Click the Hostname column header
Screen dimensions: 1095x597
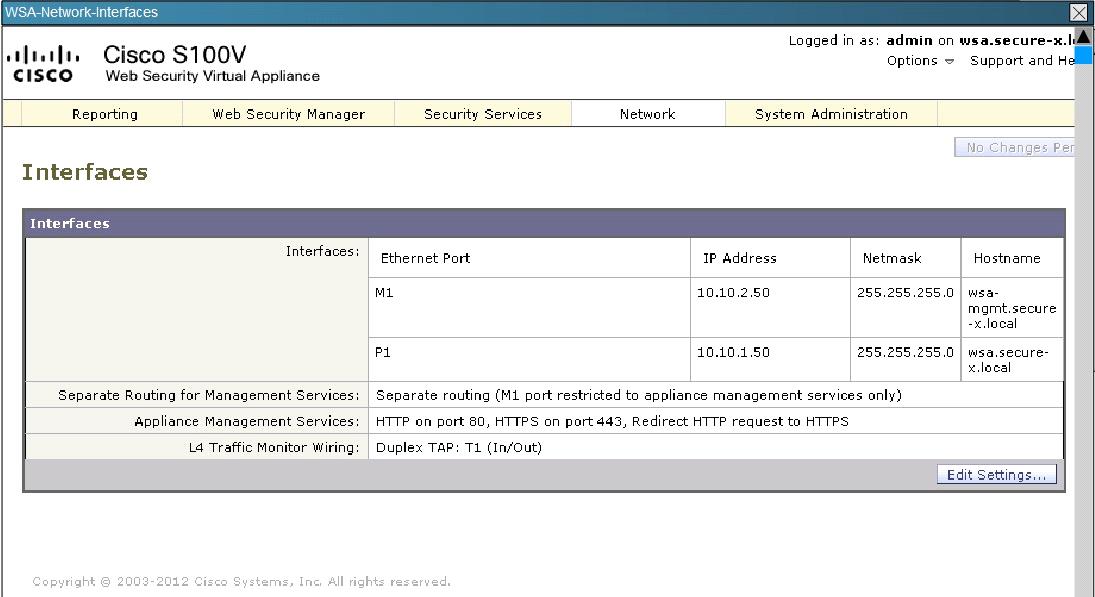(1007, 258)
